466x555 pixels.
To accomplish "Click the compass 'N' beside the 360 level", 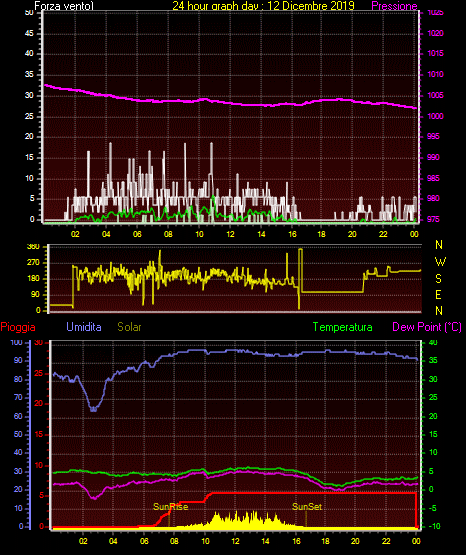I will pyautogui.click(x=439, y=245).
